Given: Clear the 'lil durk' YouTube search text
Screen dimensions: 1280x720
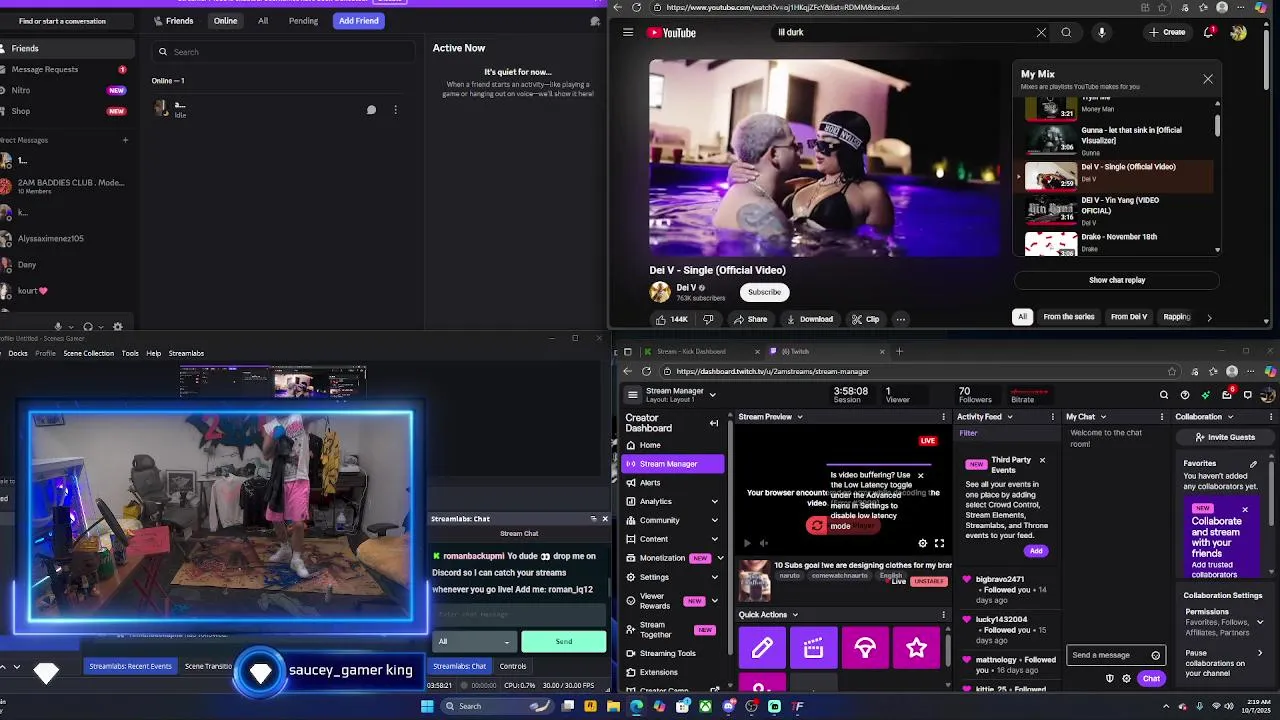Looking at the screenshot, I should pyautogui.click(x=1041, y=32).
